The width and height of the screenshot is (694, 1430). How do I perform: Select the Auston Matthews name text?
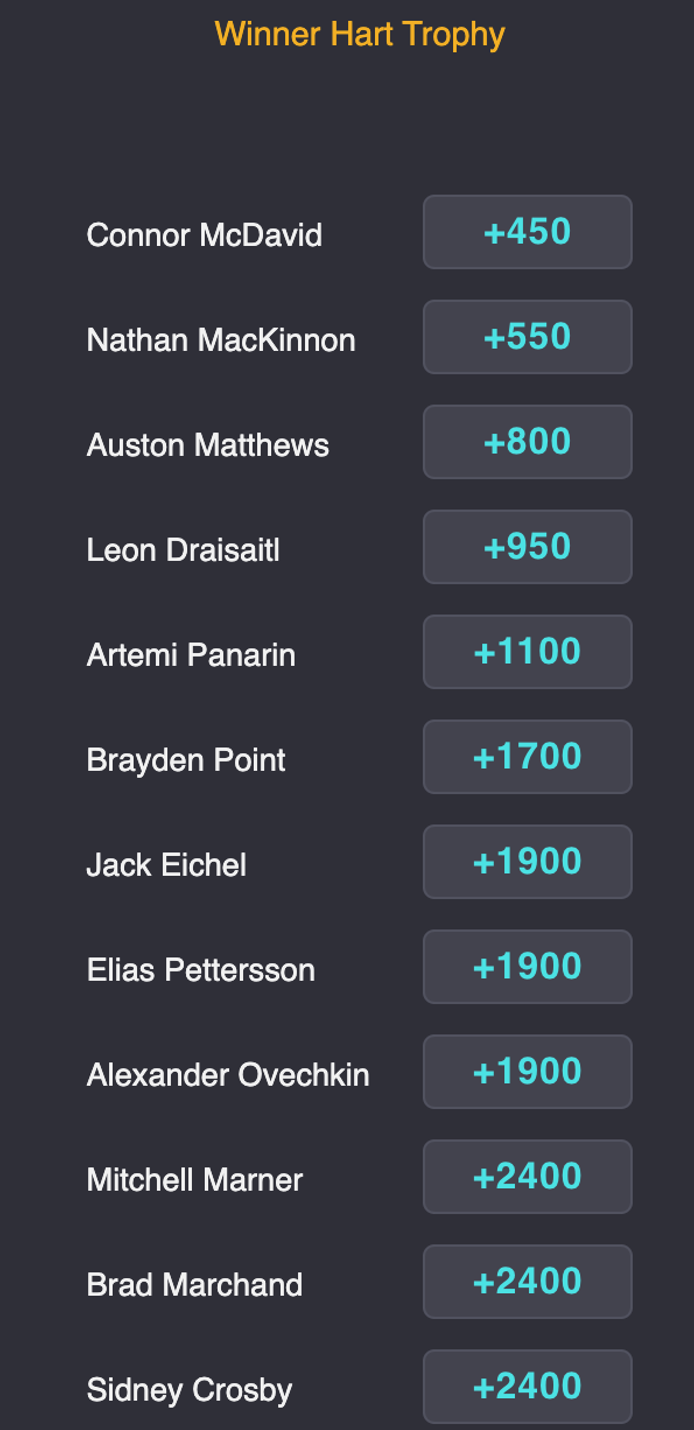(208, 445)
